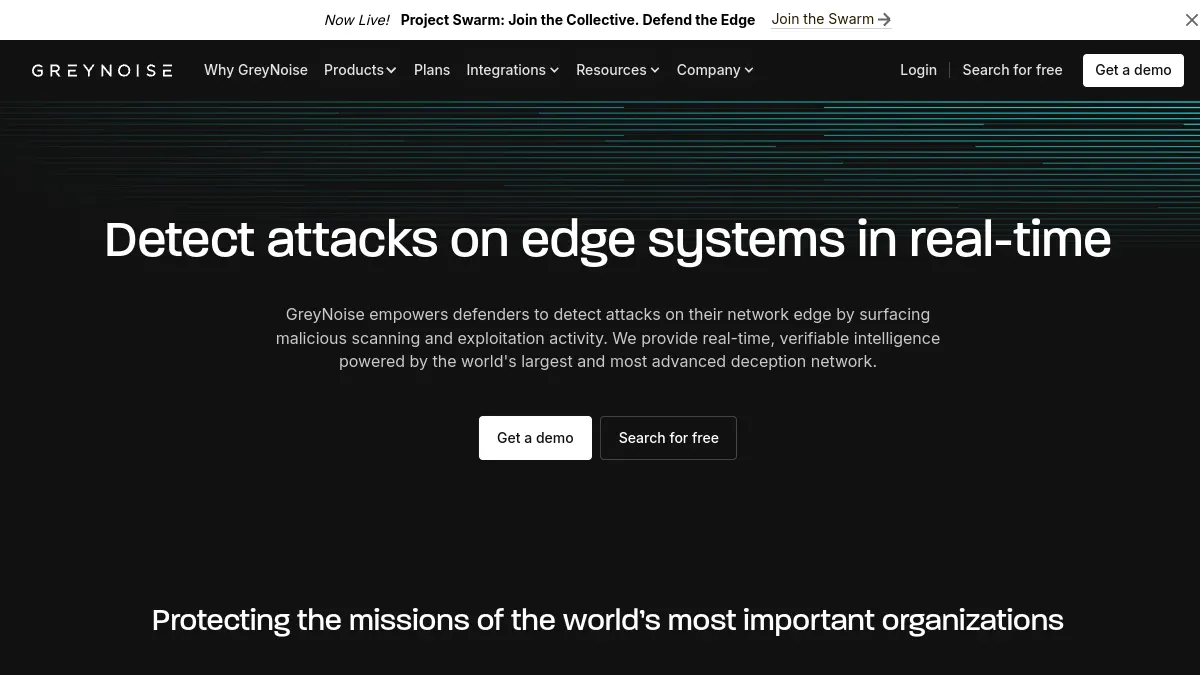Click the arrow icon after Join the Swarm
Viewport: 1200px width, 675px height.
tap(884, 19)
